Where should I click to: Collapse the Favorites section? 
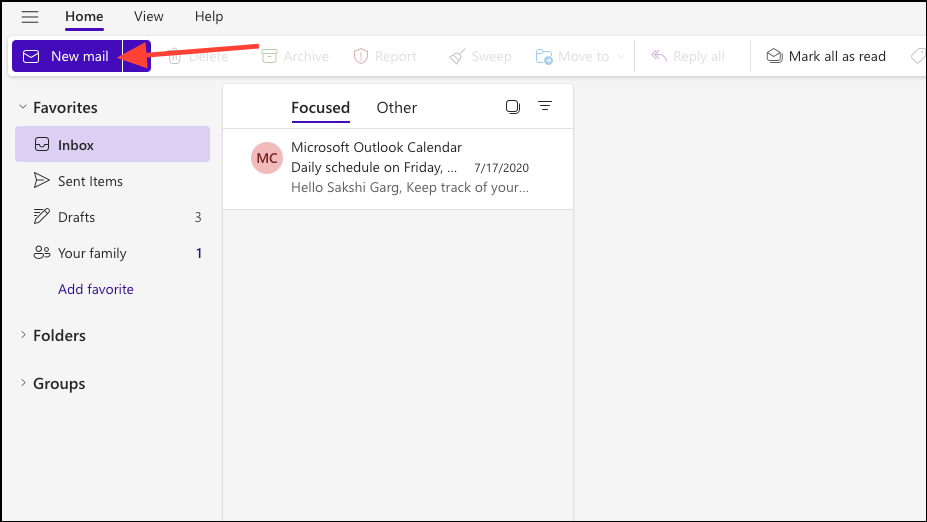pos(23,107)
